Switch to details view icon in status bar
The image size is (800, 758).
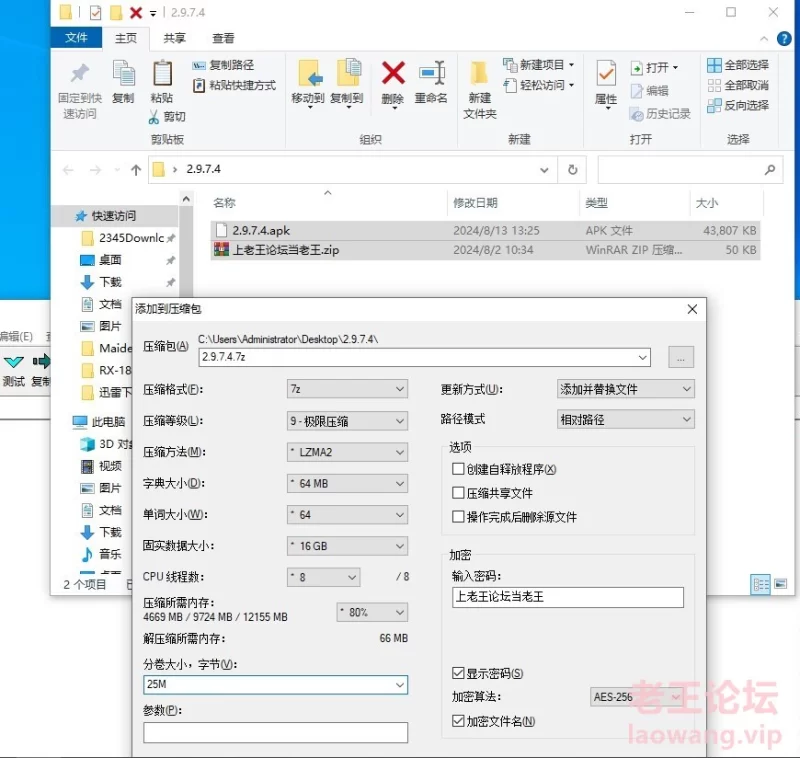pos(760,585)
